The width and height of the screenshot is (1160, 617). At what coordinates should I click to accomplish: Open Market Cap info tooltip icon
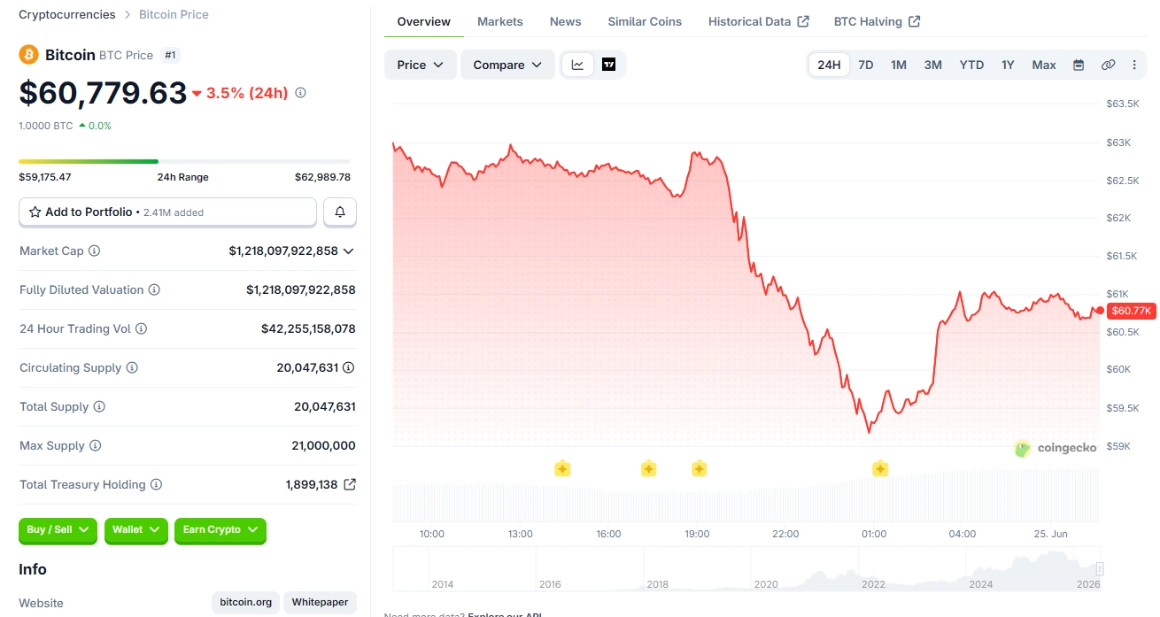pos(94,251)
